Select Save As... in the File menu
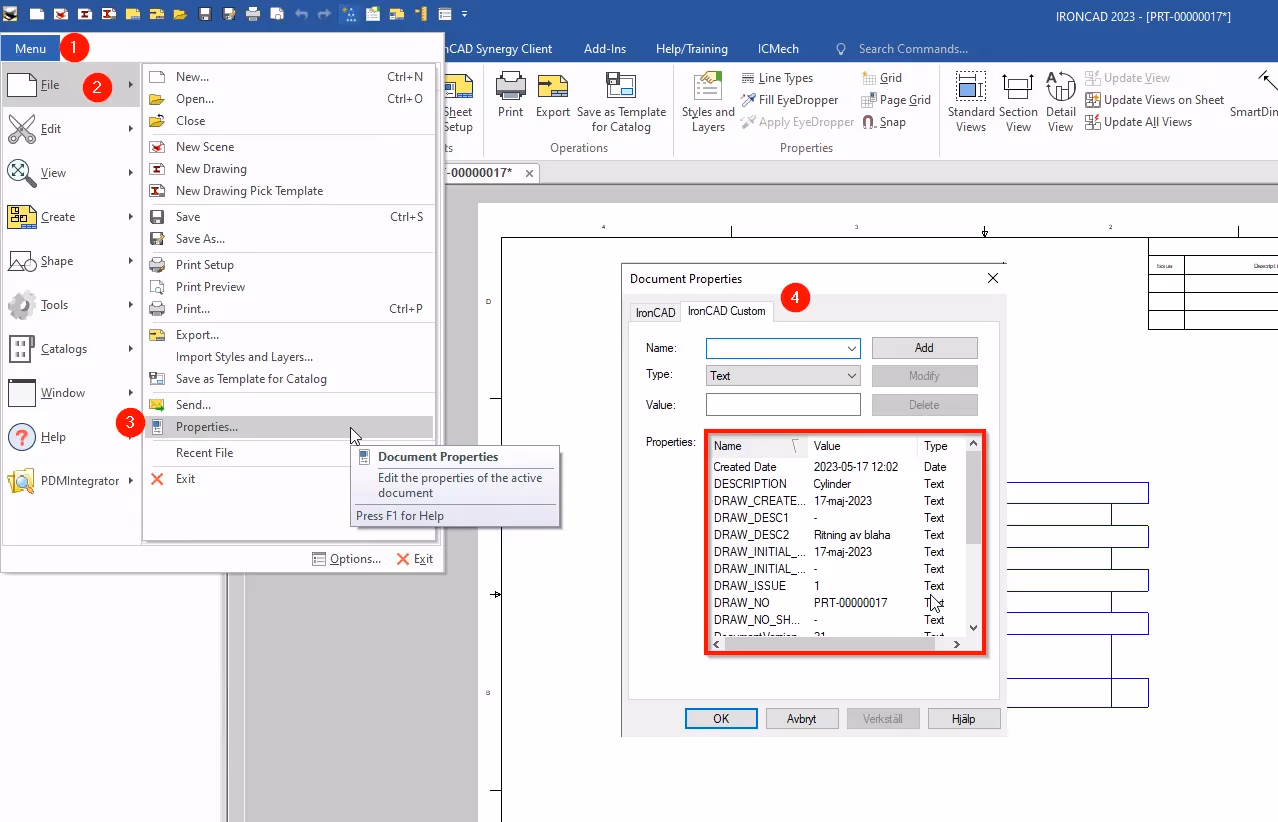The width and height of the screenshot is (1278, 822). pyautogui.click(x=289, y=239)
